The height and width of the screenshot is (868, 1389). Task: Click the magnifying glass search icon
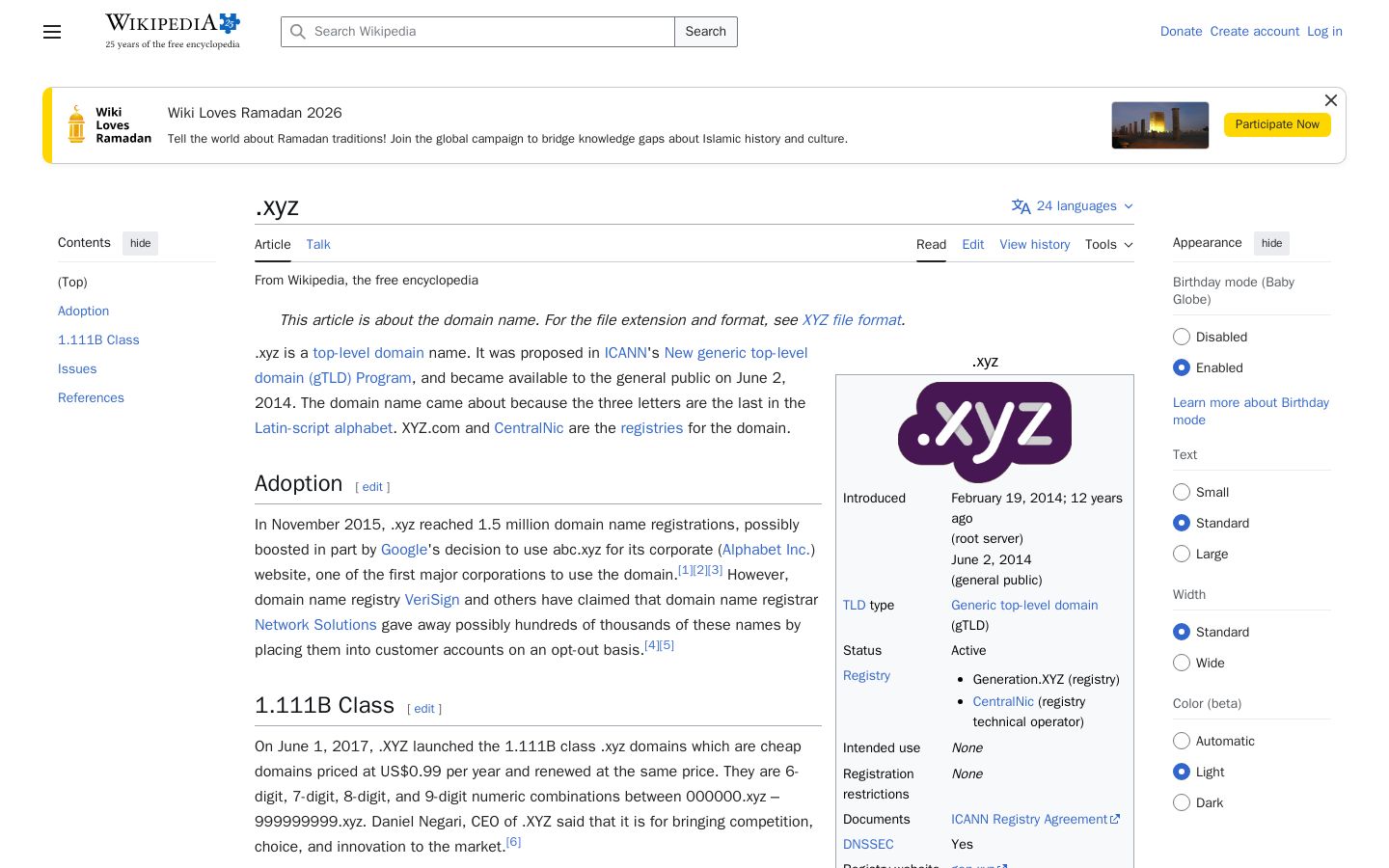[x=298, y=32]
